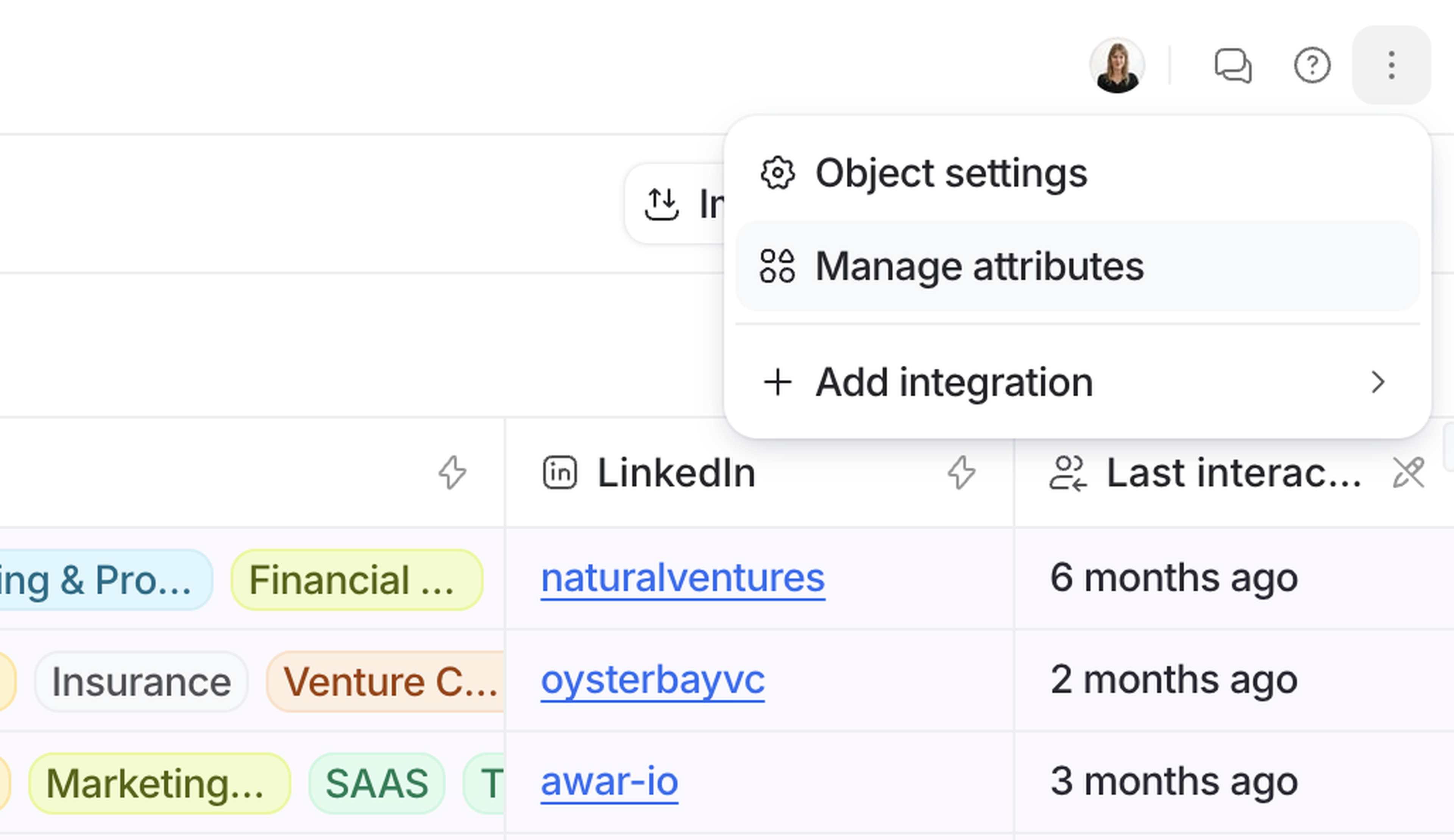
Task: Click the user profile avatar
Action: click(1117, 66)
